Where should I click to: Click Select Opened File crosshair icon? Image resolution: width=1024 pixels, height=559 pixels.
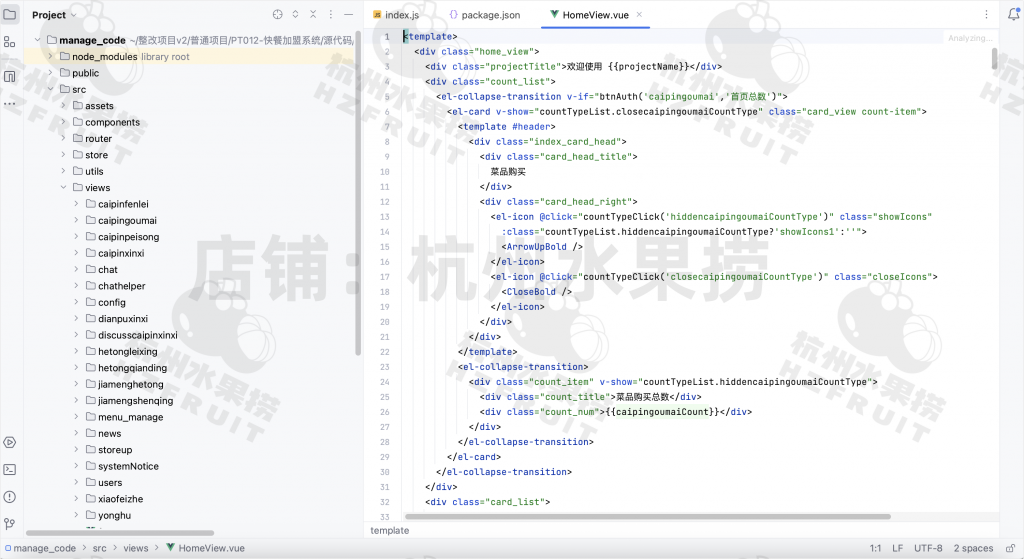[278, 15]
